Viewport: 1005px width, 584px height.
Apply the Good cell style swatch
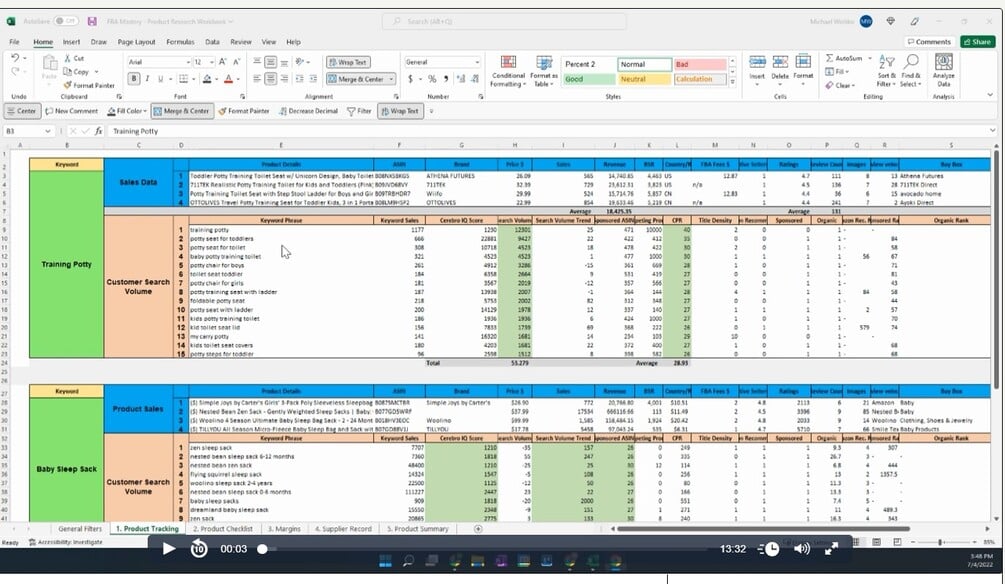pos(588,79)
